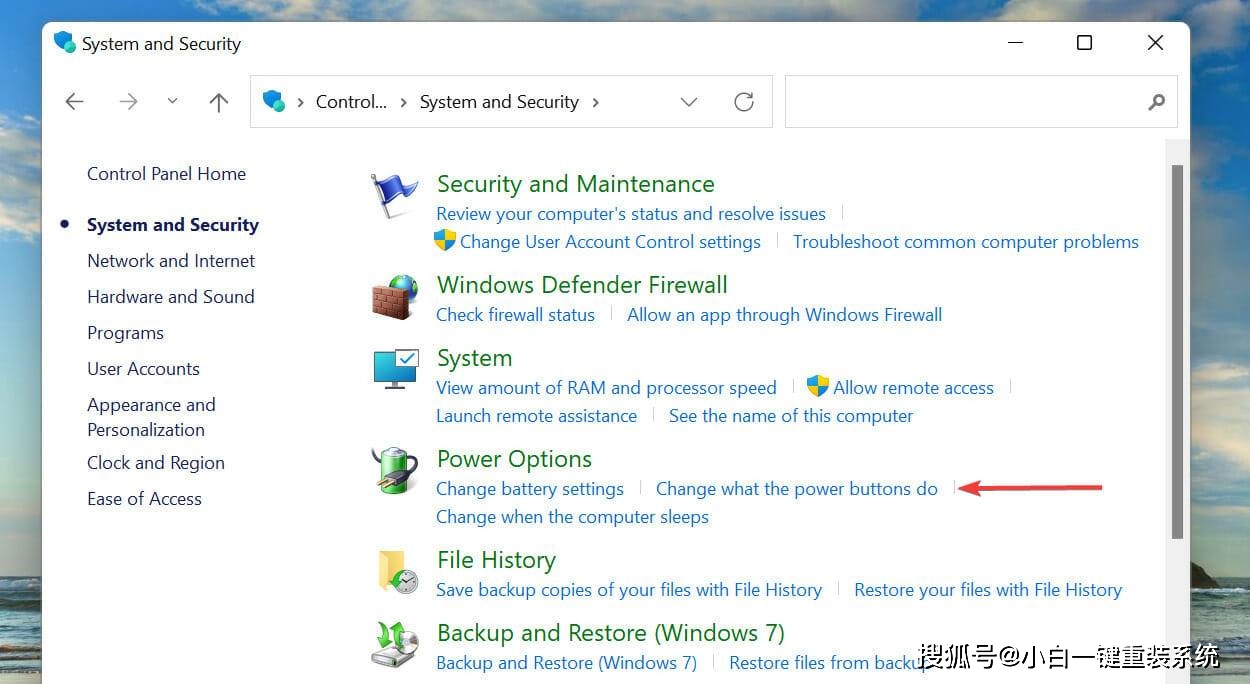Image resolution: width=1250 pixels, height=684 pixels.
Task: Click Launch remote assistance
Action: pyautogui.click(x=536, y=416)
